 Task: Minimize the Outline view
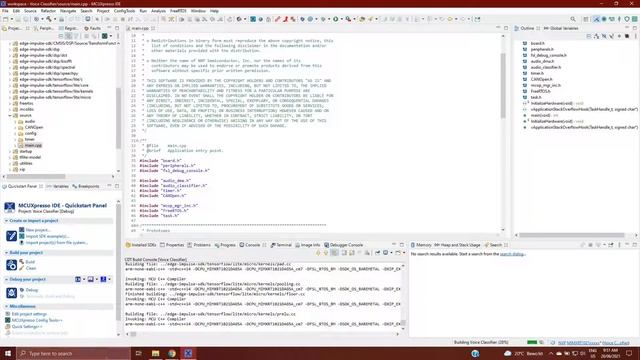(627, 28)
